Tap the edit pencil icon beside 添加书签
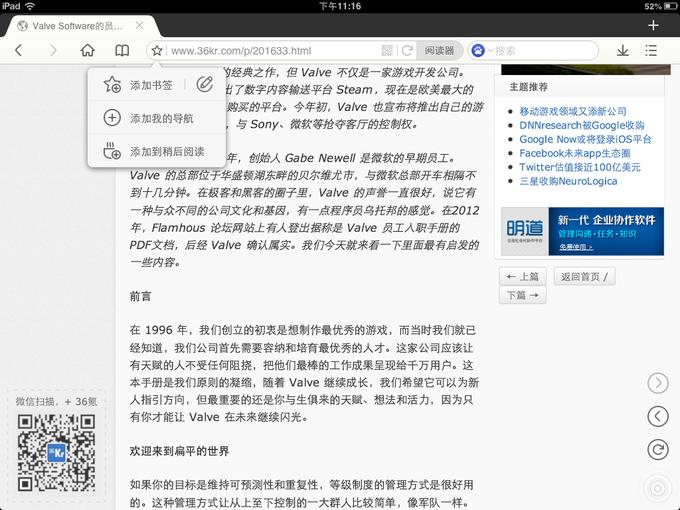Viewport: 680px width, 510px height. 204,84
